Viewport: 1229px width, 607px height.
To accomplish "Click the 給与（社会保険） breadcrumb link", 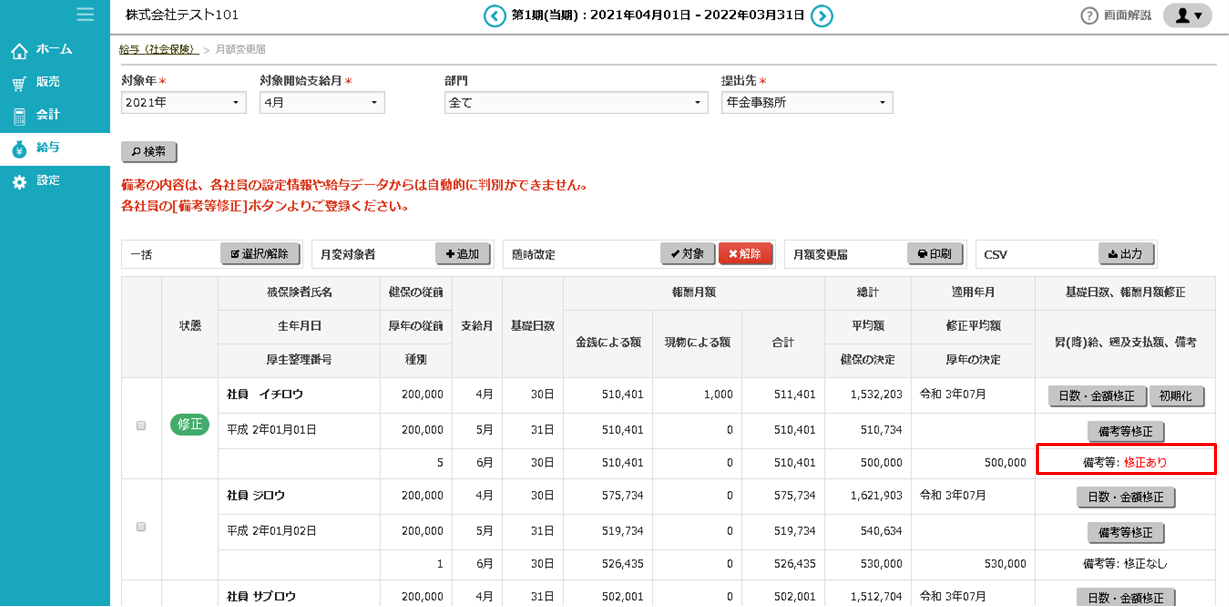I will [157, 49].
